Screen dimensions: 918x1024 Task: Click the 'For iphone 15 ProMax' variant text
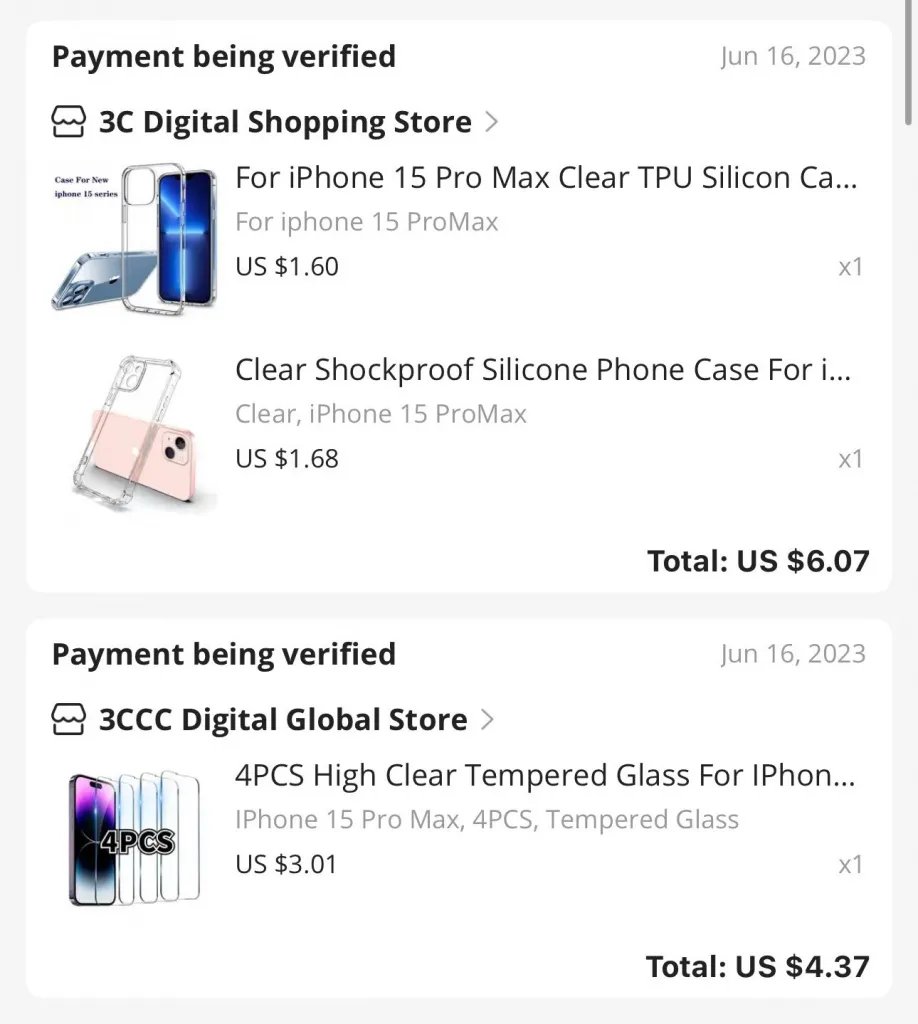[367, 222]
